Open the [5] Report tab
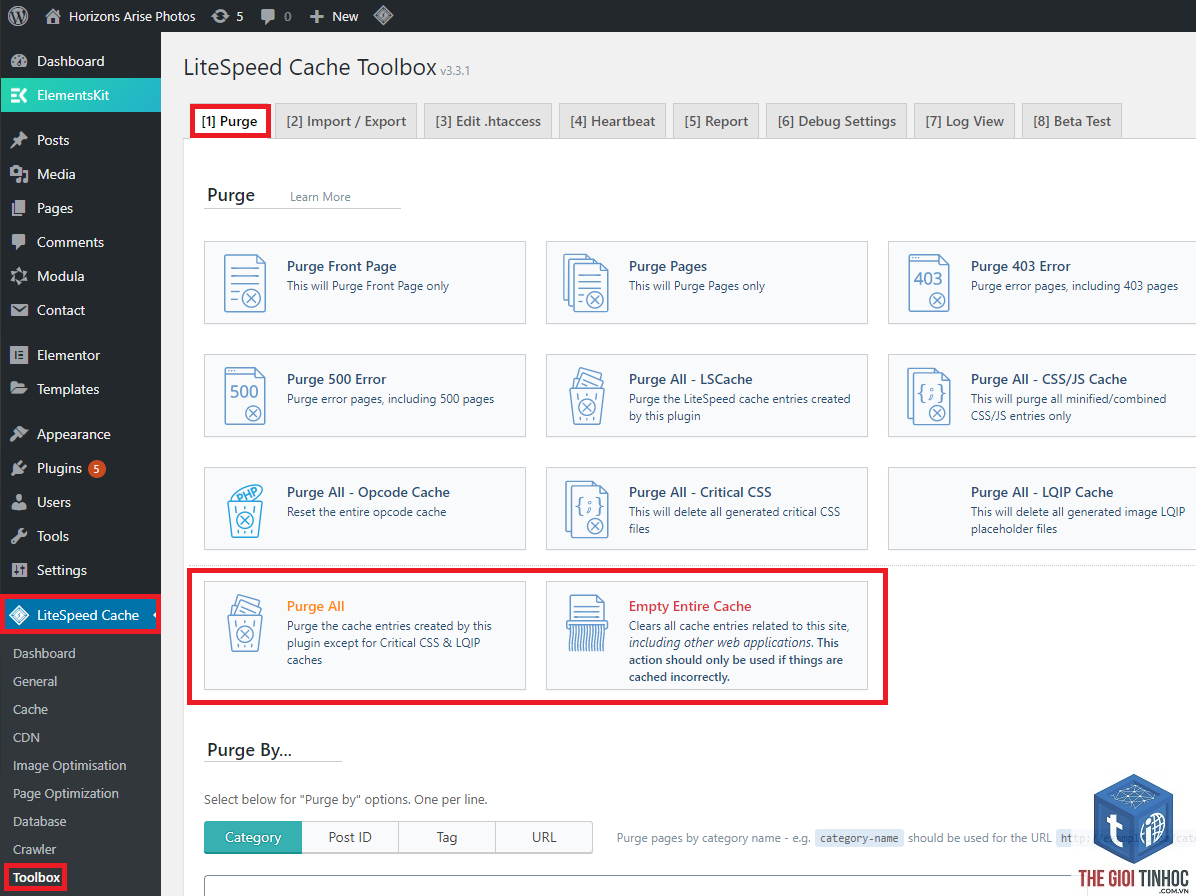 coord(716,121)
